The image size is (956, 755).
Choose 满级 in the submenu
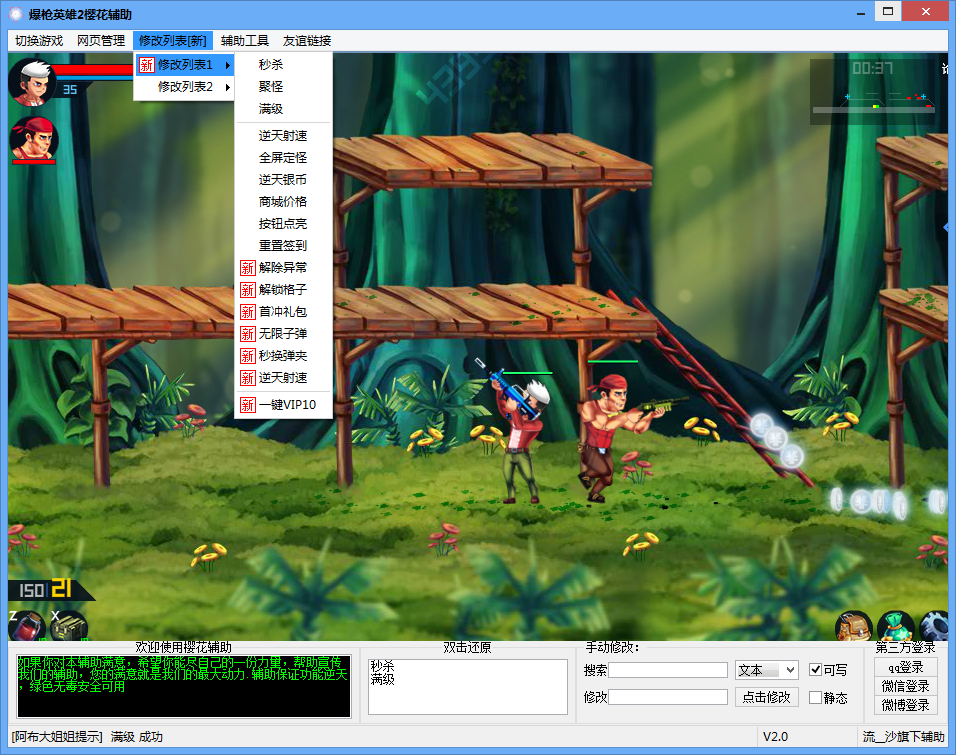coord(284,109)
